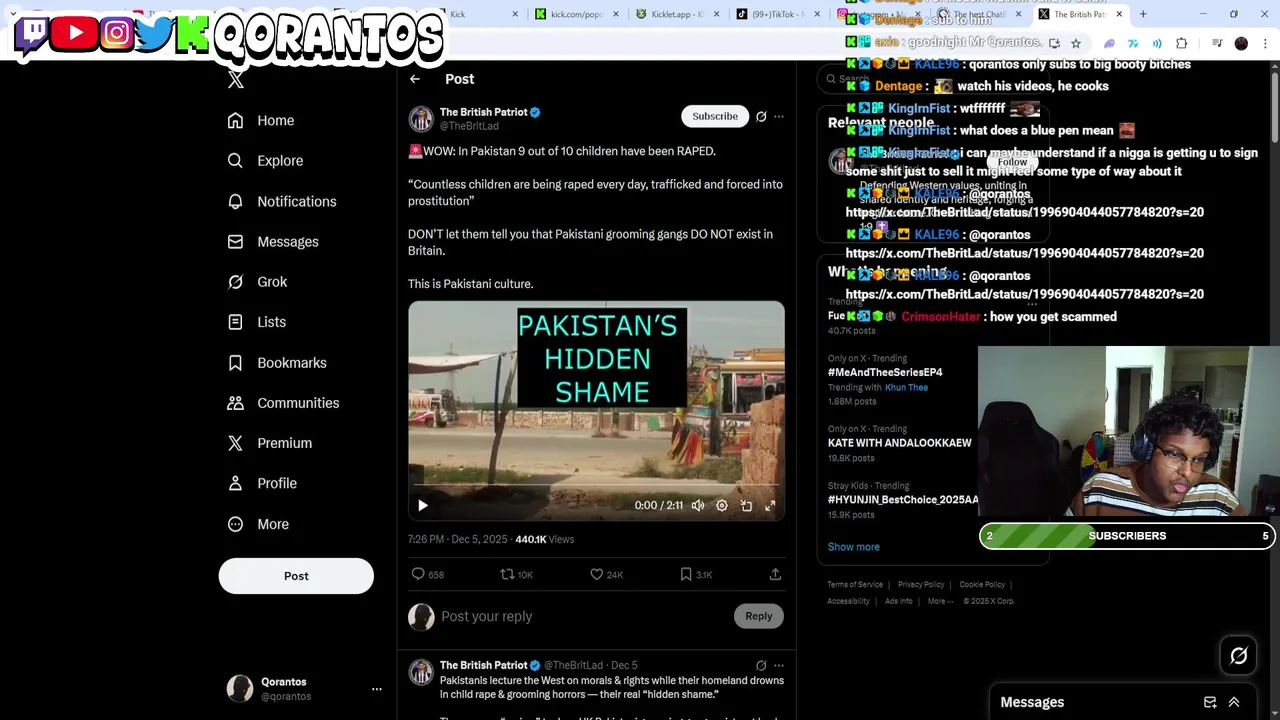1280x720 pixels.
Task: Repost the tweet with 10K reposts
Action: click(x=516, y=574)
